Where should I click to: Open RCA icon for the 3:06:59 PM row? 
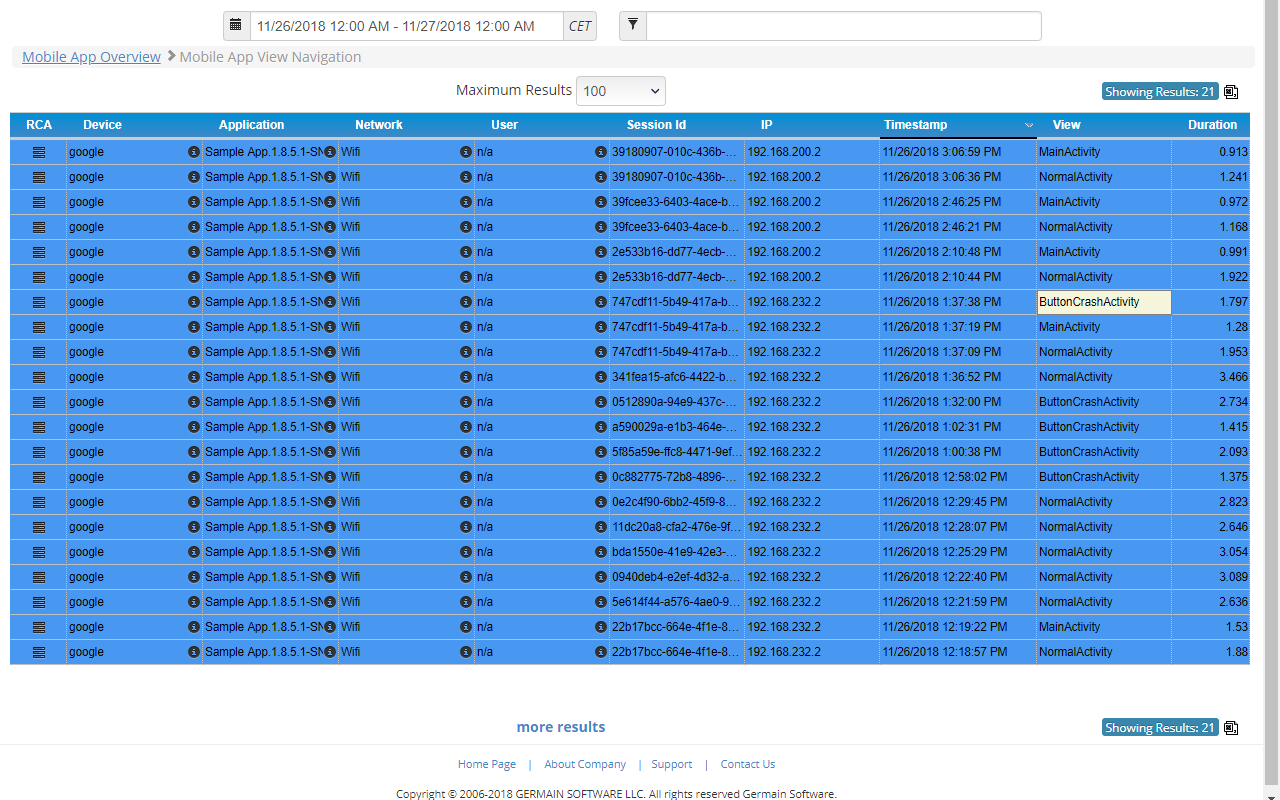click(x=39, y=152)
